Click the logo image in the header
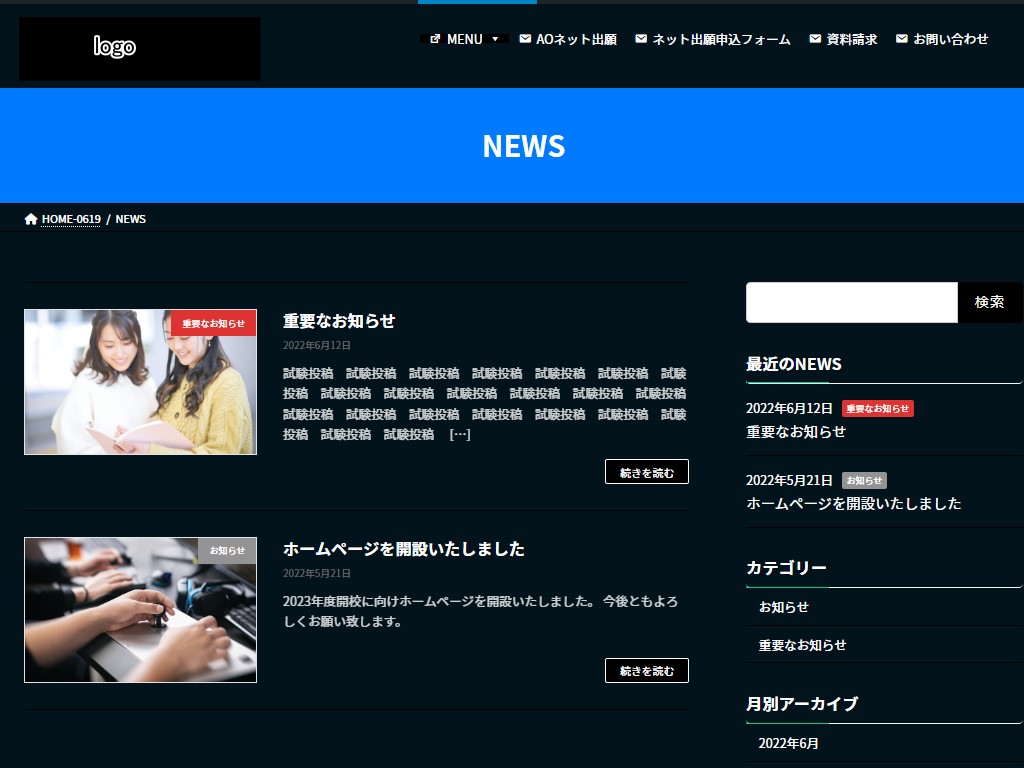This screenshot has height=768, width=1024. [x=139, y=48]
